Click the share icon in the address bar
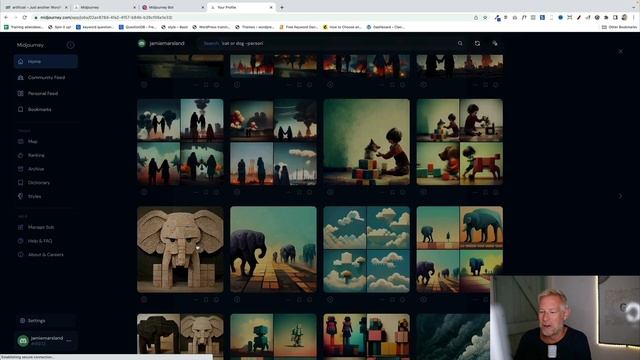 coord(476,18)
